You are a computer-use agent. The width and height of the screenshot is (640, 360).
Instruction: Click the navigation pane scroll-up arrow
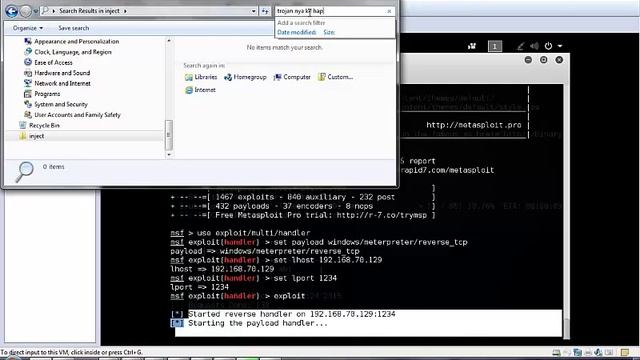169,41
